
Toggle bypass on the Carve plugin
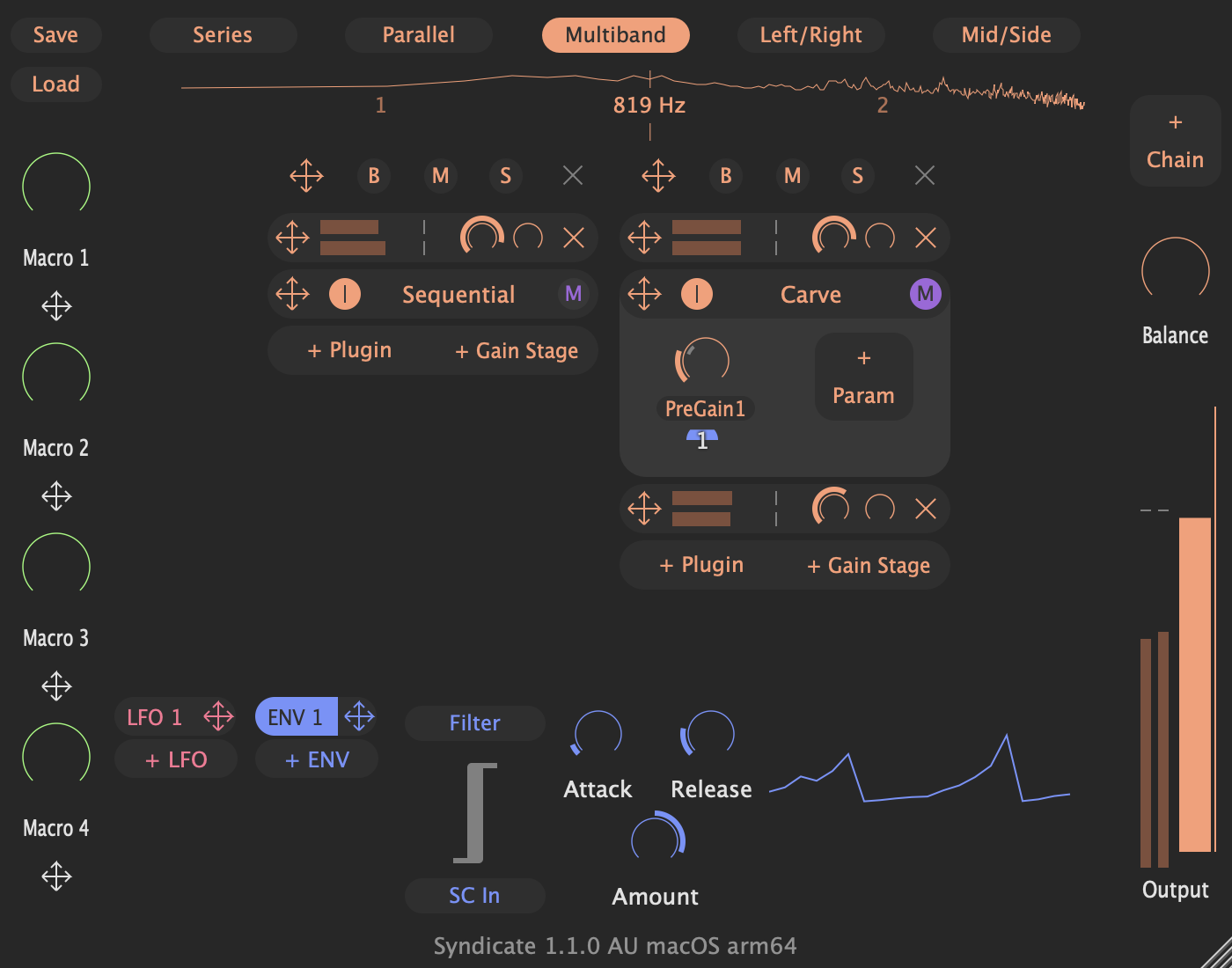tap(696, 294)
